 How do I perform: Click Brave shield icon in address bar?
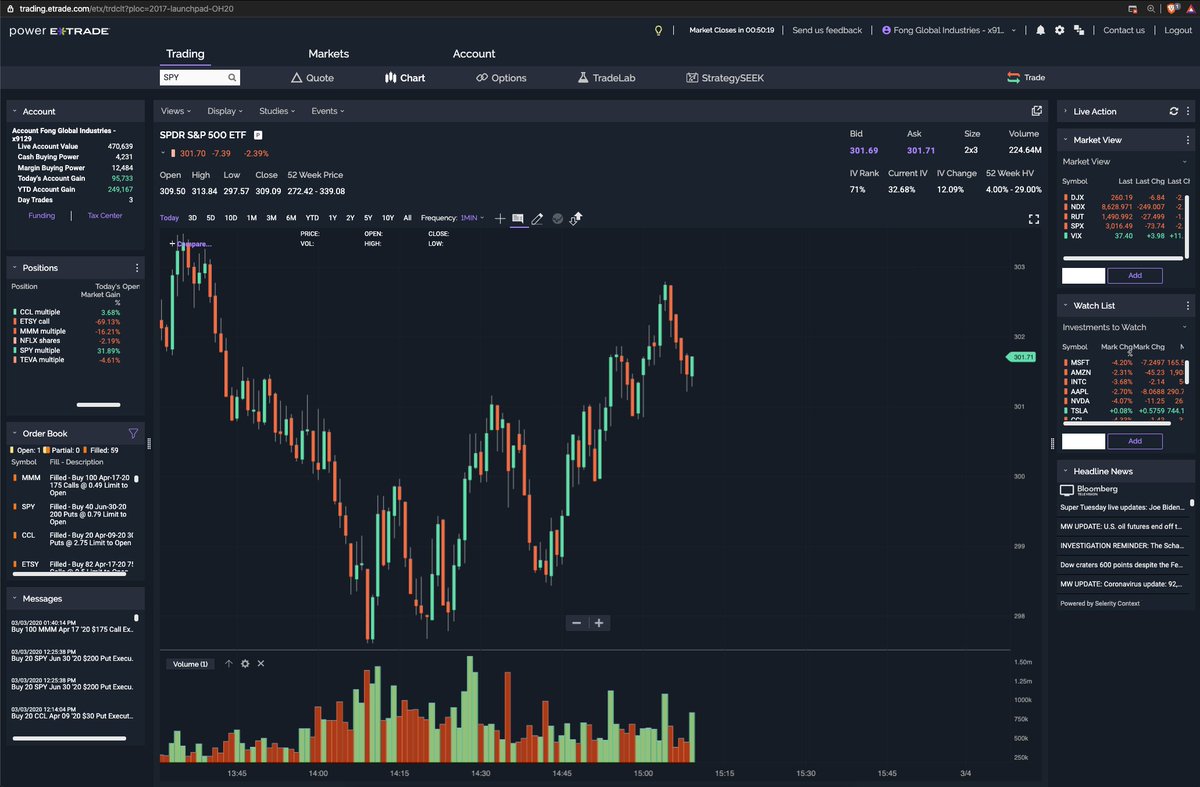tap(1171, 7)
